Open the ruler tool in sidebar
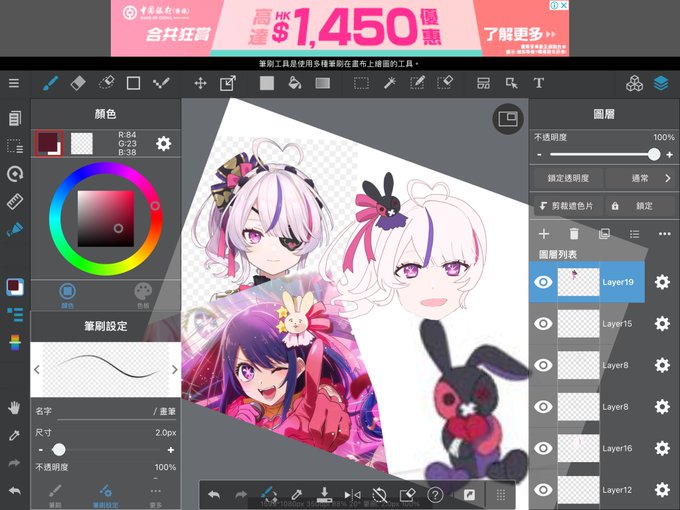 click(15, 202)
